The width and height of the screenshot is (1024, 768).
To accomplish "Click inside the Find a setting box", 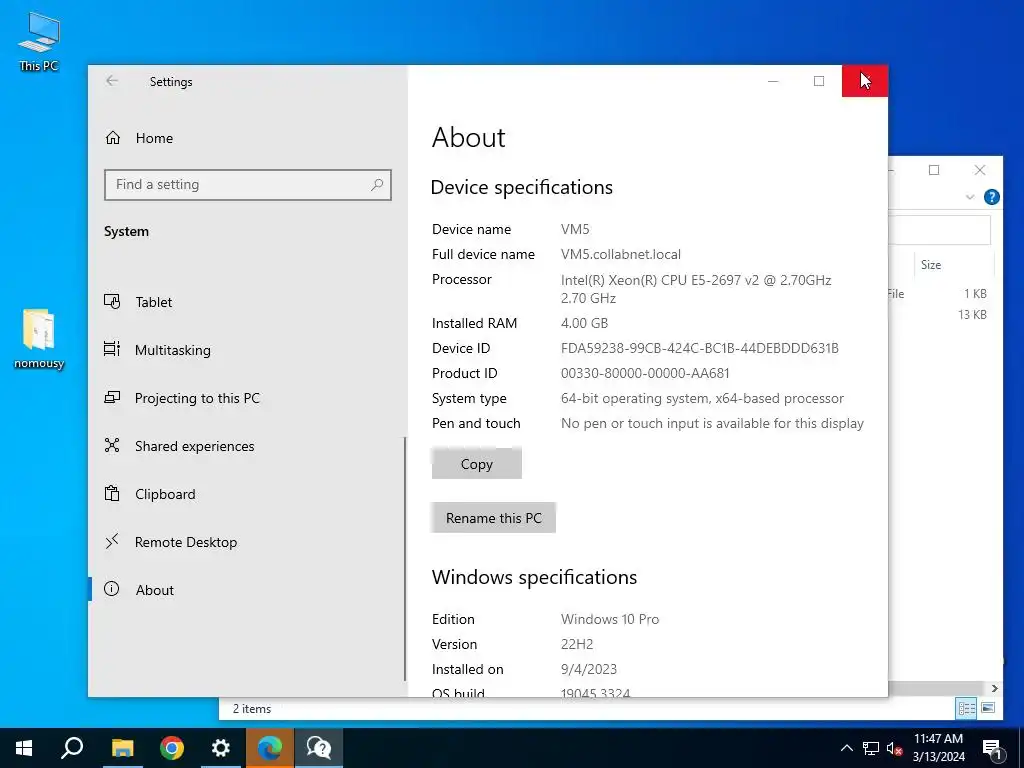I will [x=248, y=185].
